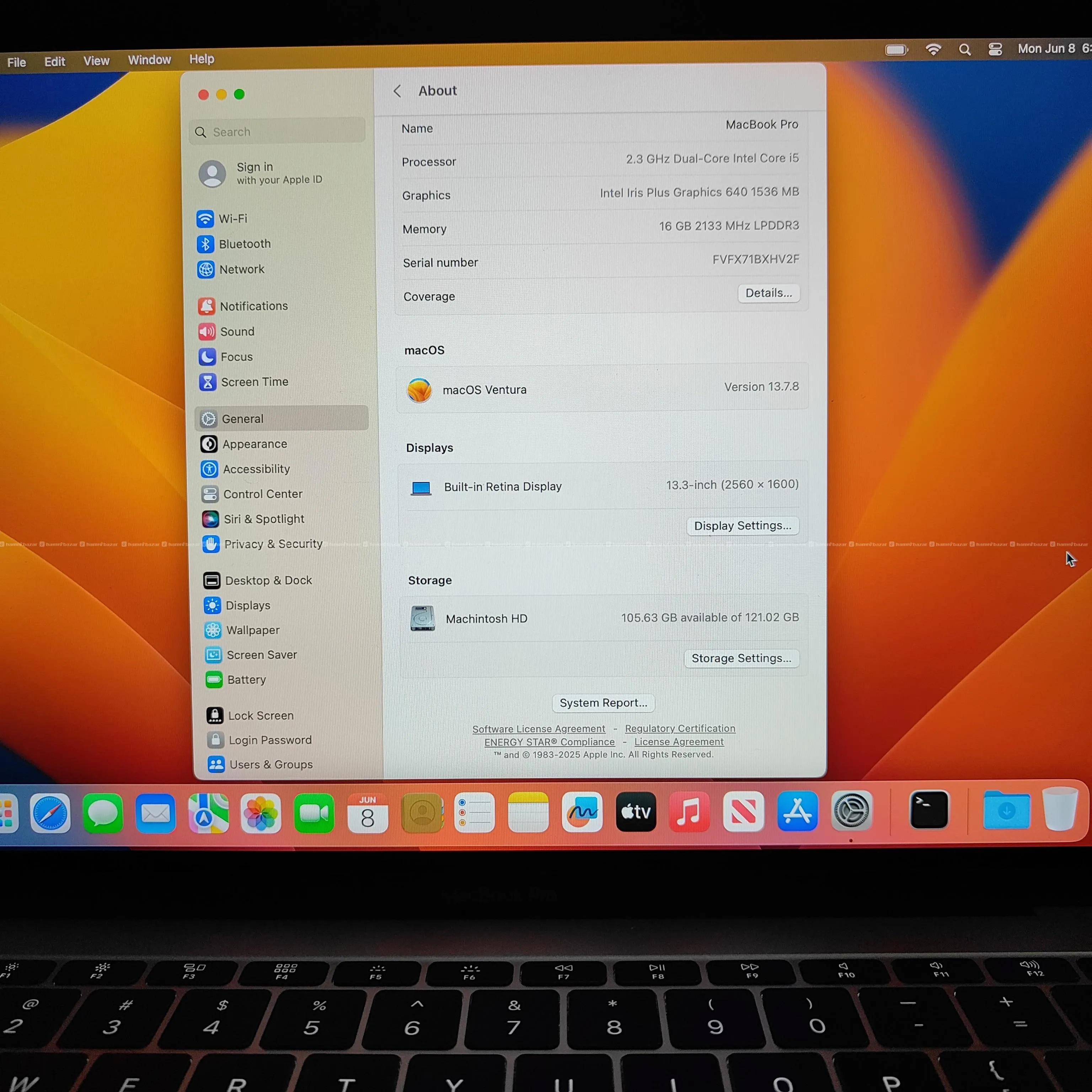Launch Terminal from the Dock
The width and height of the screenshot is (1092, 1092).
[928, 810]
